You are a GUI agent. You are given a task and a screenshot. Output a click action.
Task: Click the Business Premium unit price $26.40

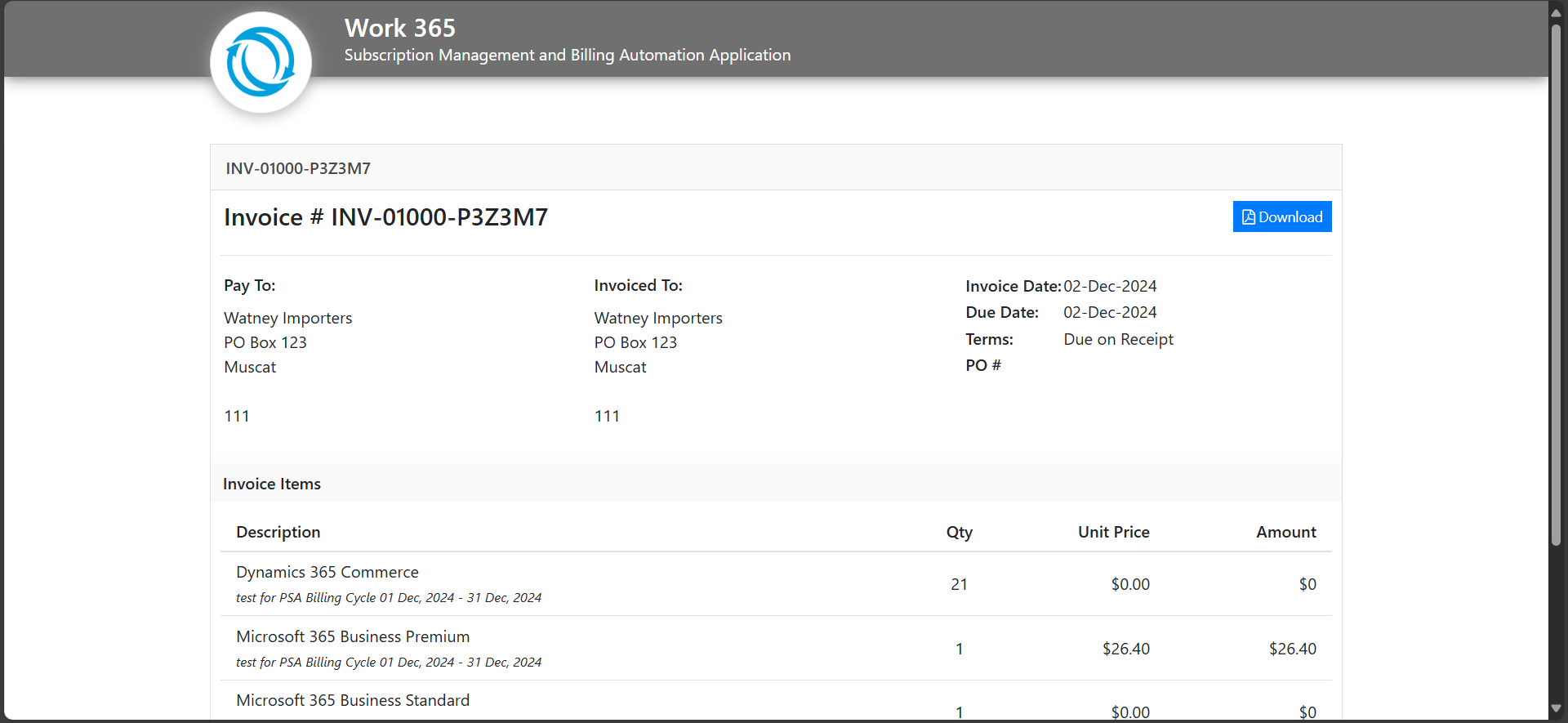[1126, 649]
